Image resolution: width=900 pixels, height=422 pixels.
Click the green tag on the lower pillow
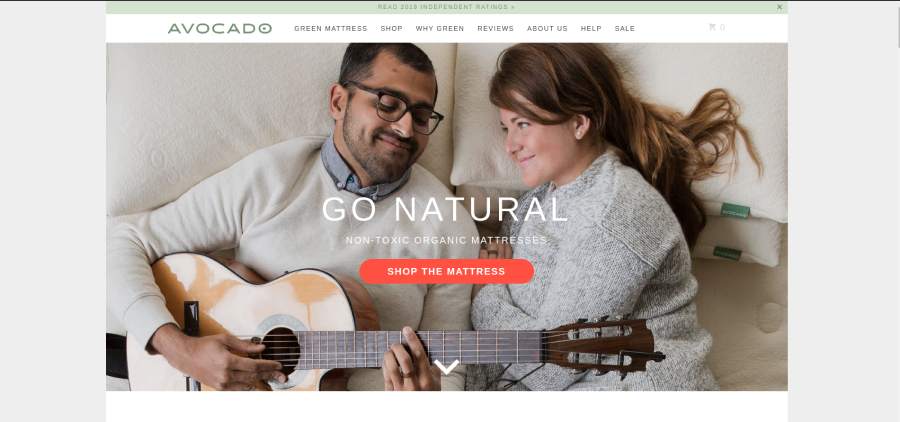coord(727,253)
